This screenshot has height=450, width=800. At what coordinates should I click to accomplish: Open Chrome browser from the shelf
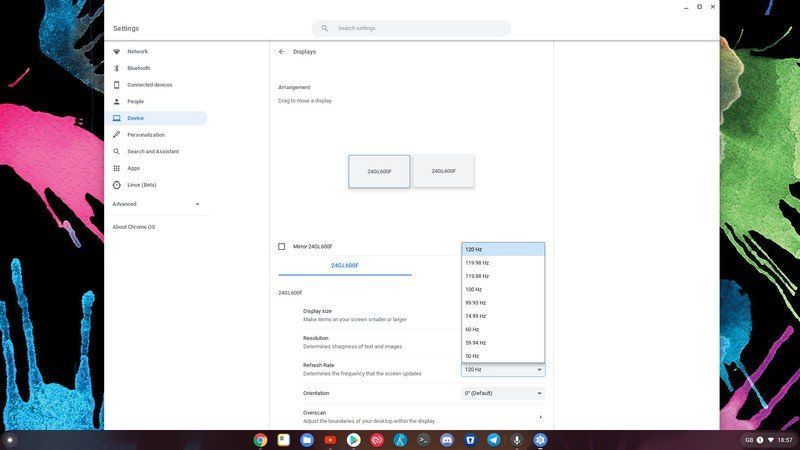tap(260, 440)
